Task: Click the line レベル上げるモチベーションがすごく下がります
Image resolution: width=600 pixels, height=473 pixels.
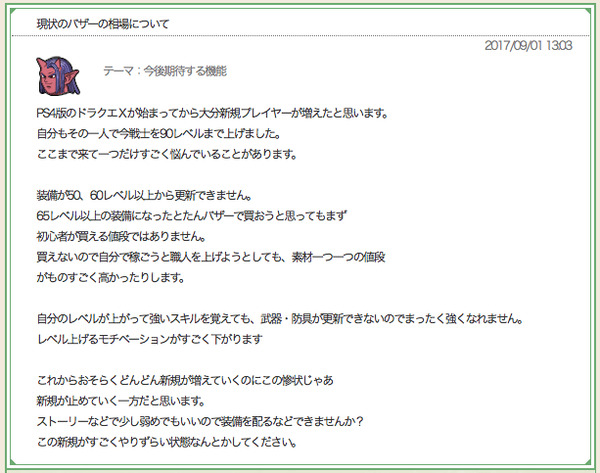Action: click(x=150, y=339)
